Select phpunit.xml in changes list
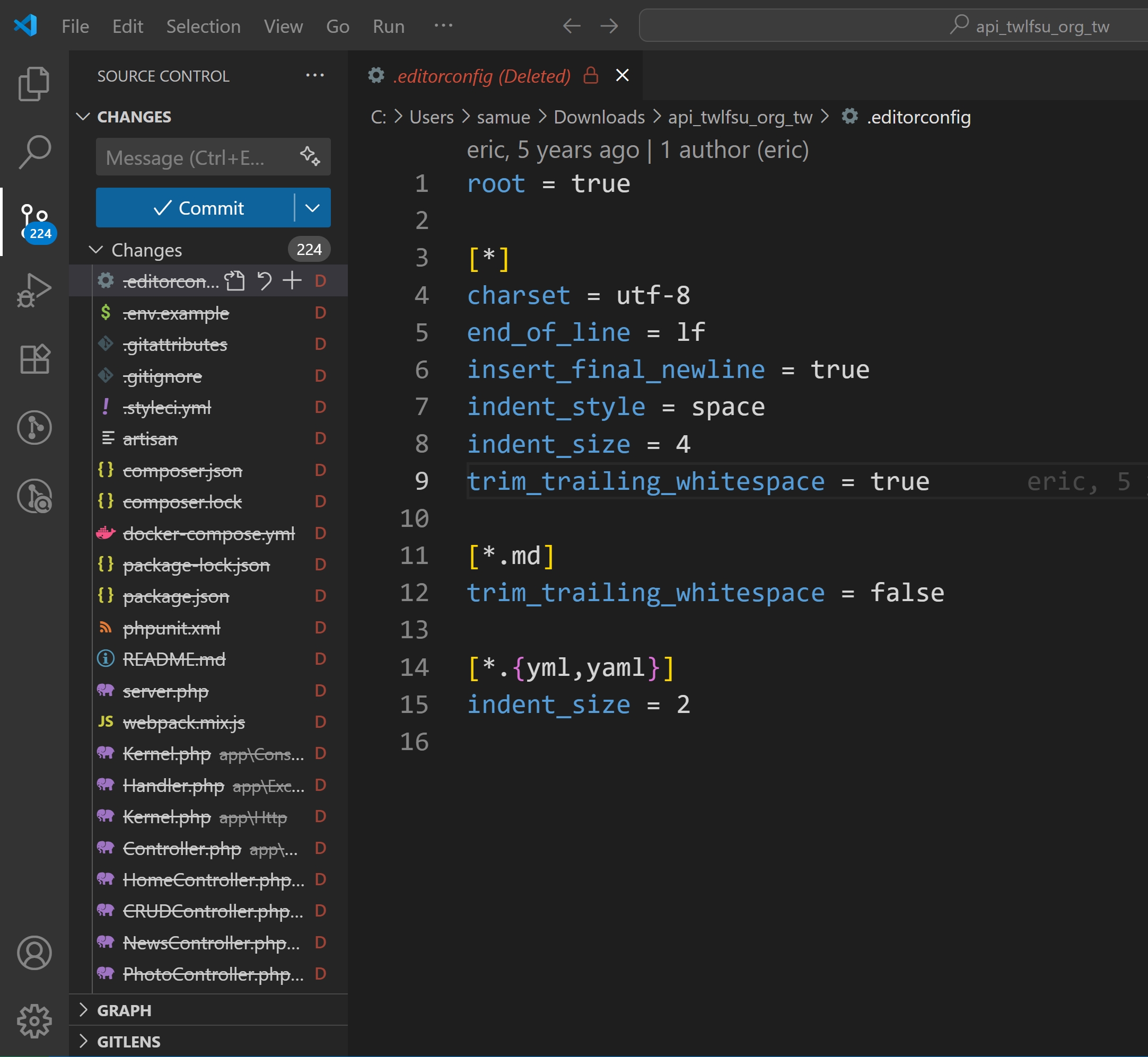 coord(208,628)
